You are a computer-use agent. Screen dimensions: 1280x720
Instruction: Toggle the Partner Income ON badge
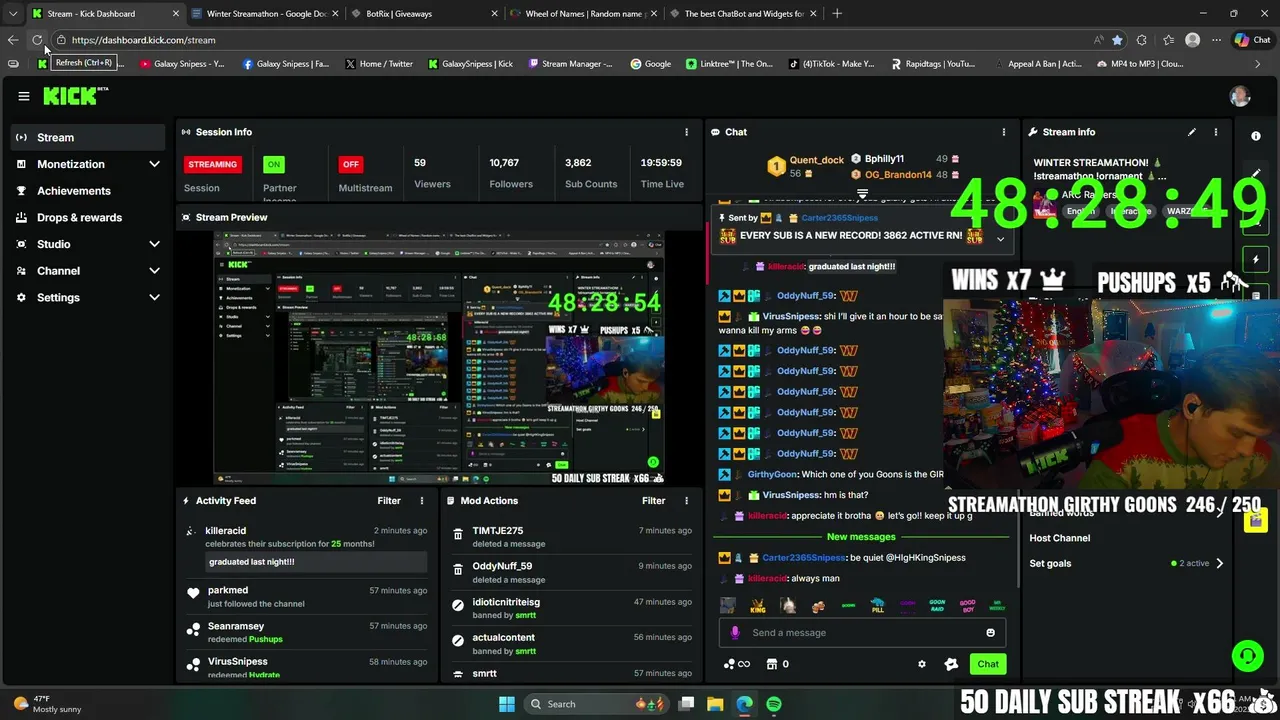click(x=274, y=164)
